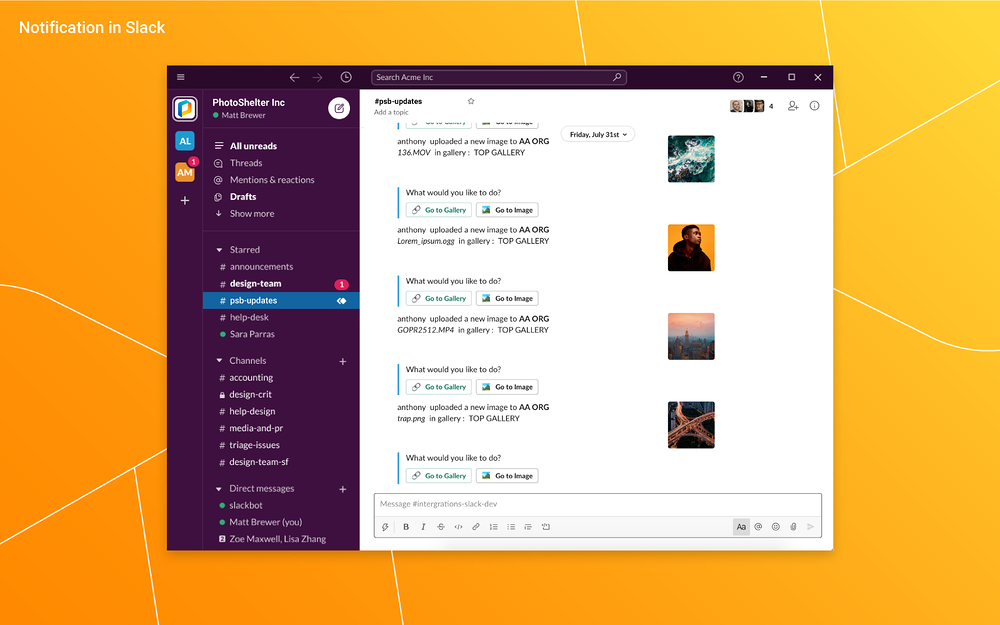Select the psb-updates channel
Image resolution: width=1000 pixels, height=625 pixels.
coord(281,300)
